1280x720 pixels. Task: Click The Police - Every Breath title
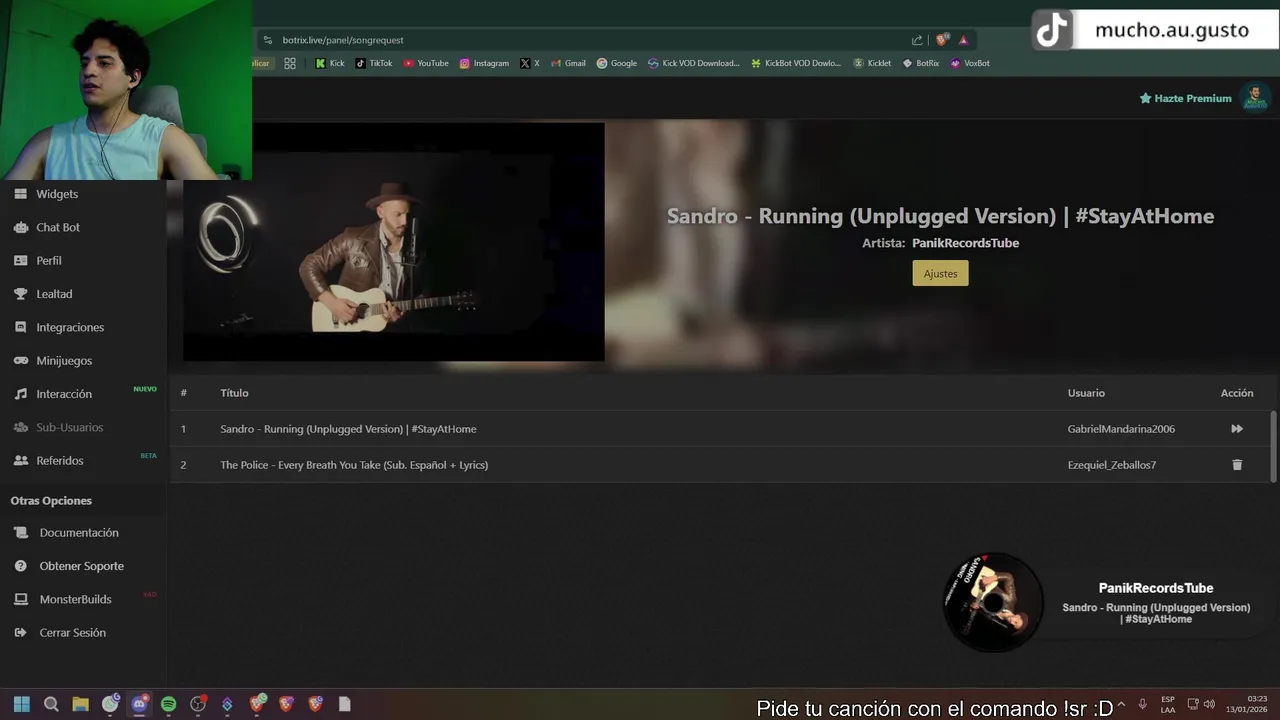[354, 465]
